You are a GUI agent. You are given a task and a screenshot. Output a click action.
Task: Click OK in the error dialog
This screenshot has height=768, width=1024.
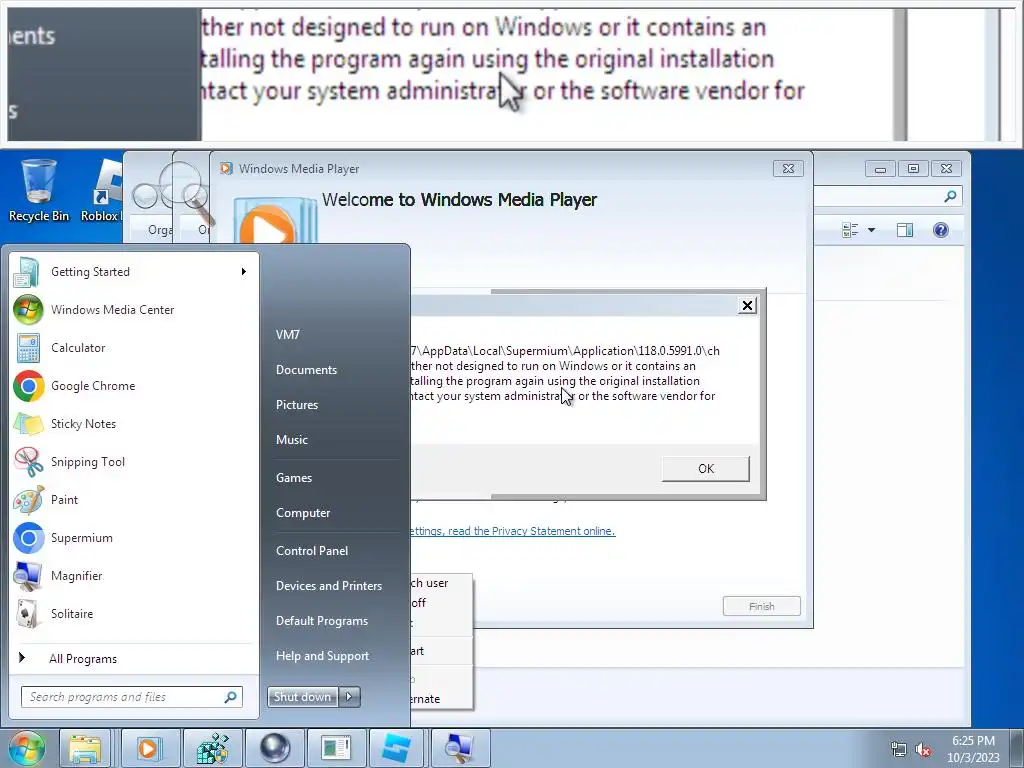[706, 469]
